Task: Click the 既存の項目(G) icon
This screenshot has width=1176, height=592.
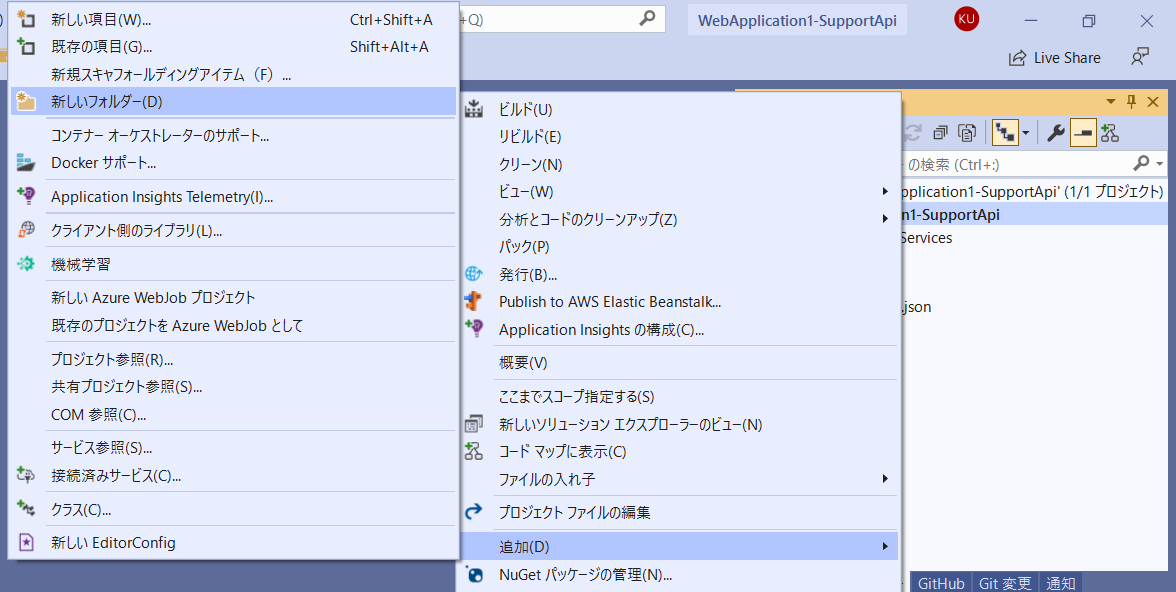Action: (26, 47)
